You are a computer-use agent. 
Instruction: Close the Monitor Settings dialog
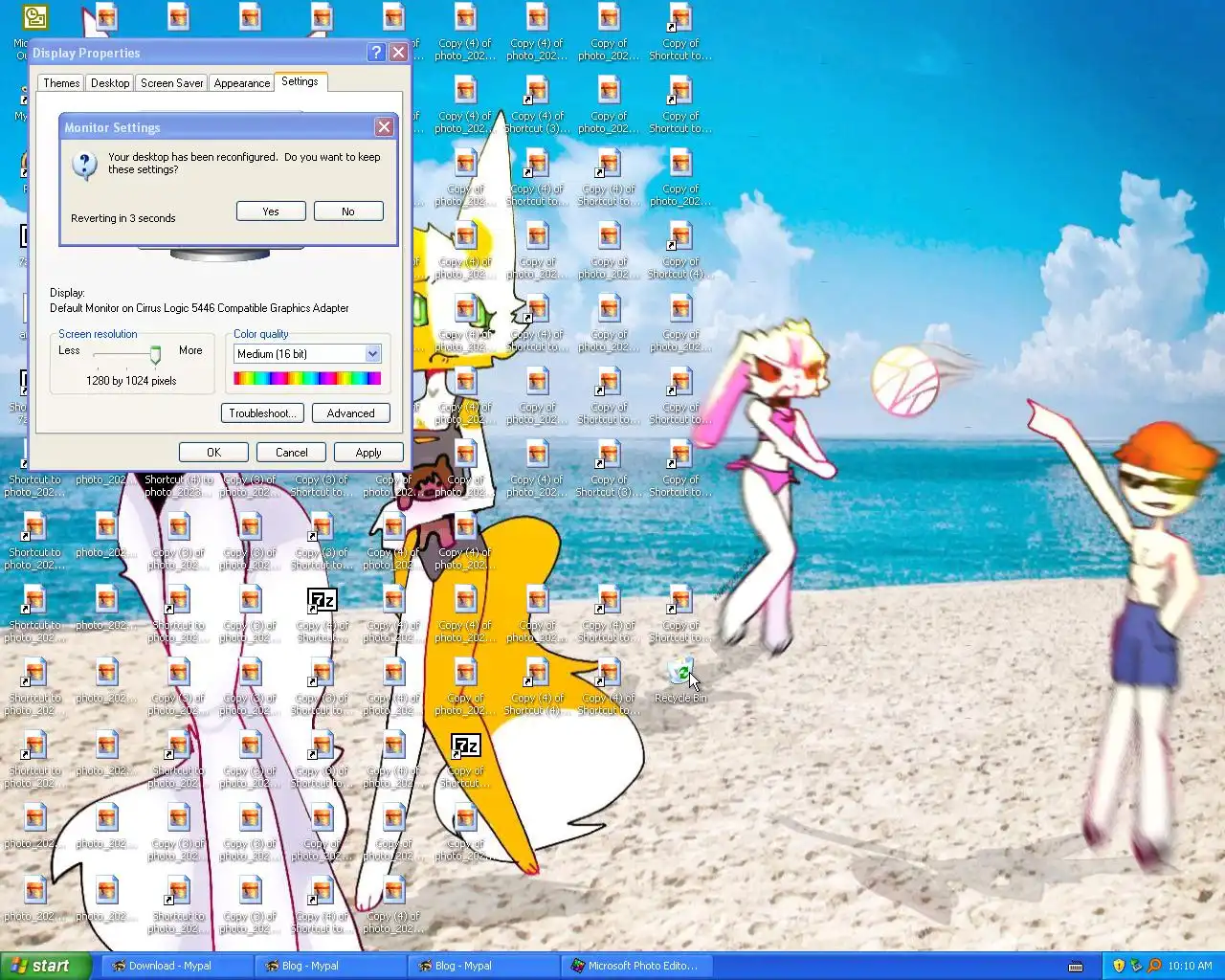[x=384, y=126]
